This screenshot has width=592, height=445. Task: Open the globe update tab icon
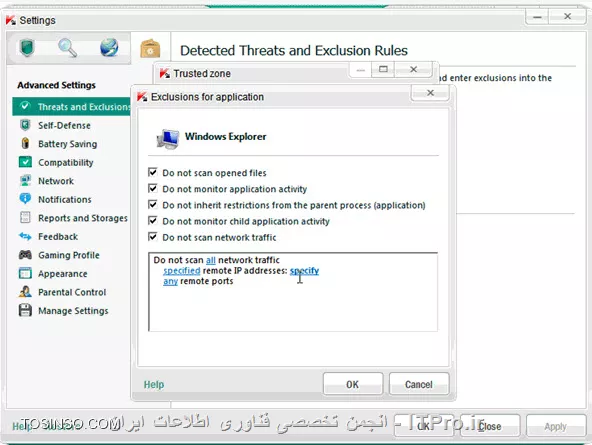coord(109,48)
